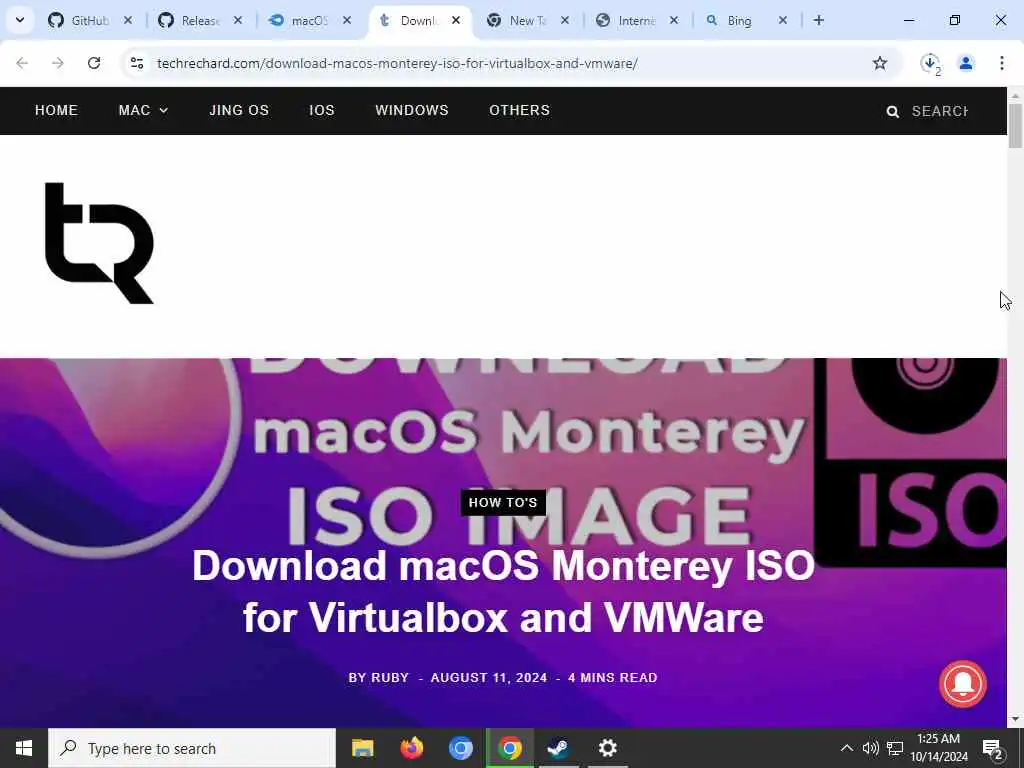Close the New Tab tab
Viewport: 1024px width, 768px height.
(565, 20)
